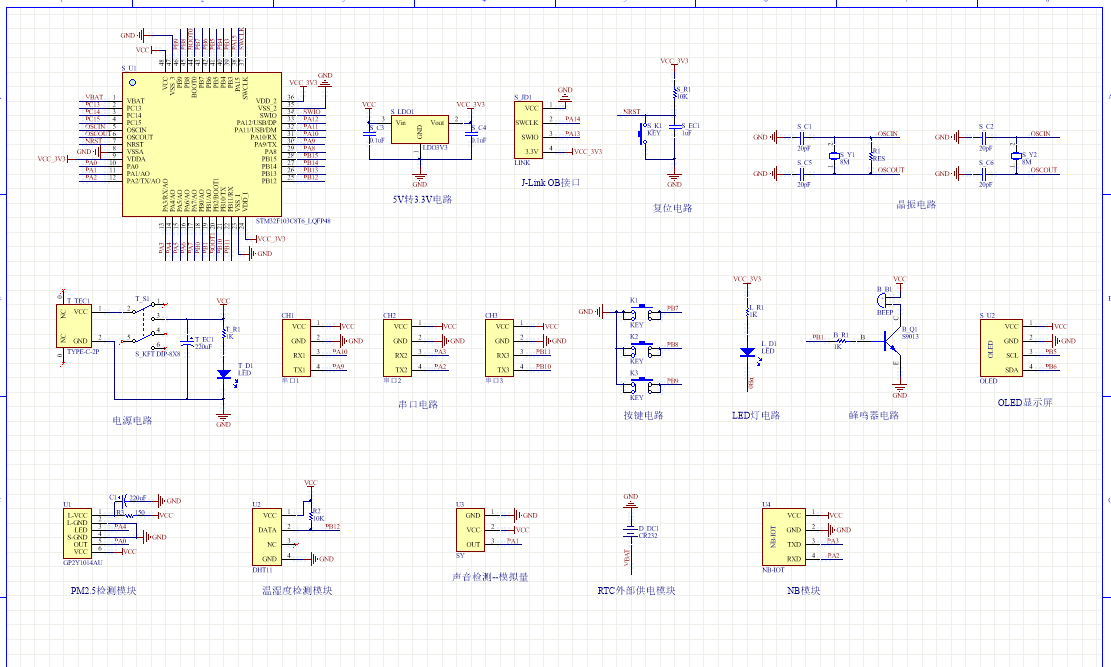The image size is (1111, 667).
Task: Select the J-Link connector block S_JD1
Action: (x=528, y=129)
